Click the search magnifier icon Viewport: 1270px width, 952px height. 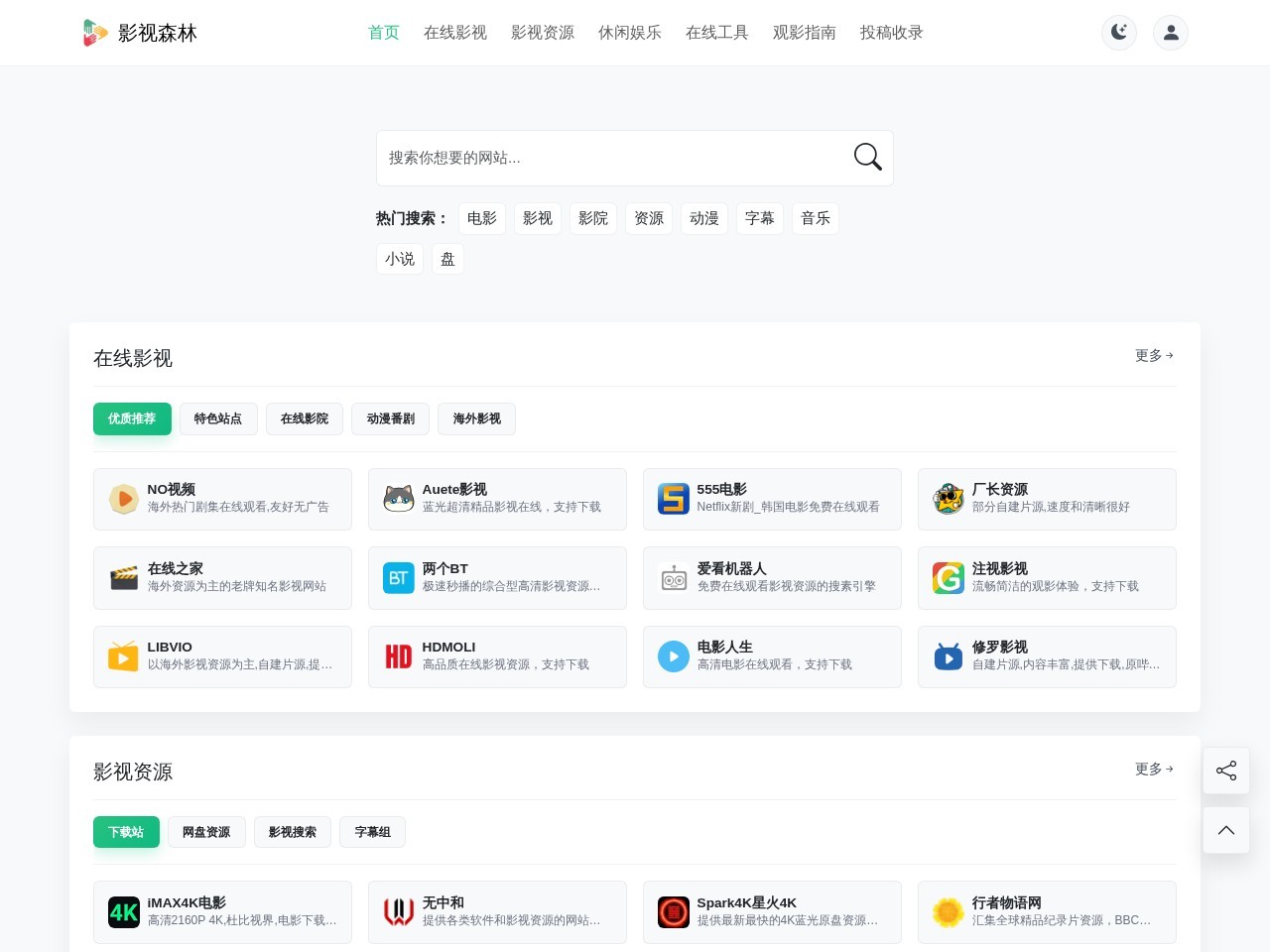[867, 157]
